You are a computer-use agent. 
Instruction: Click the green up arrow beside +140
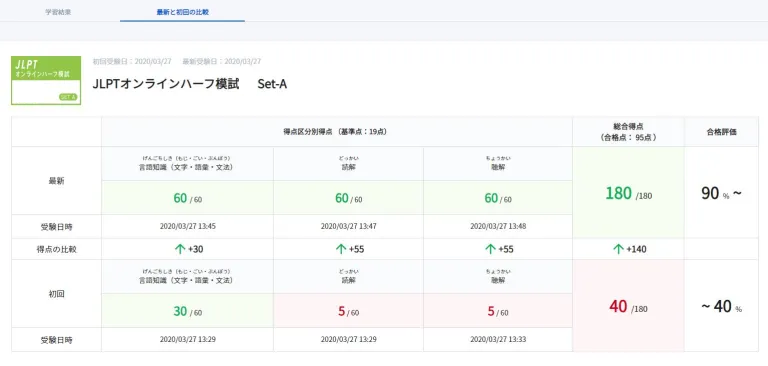618,249
